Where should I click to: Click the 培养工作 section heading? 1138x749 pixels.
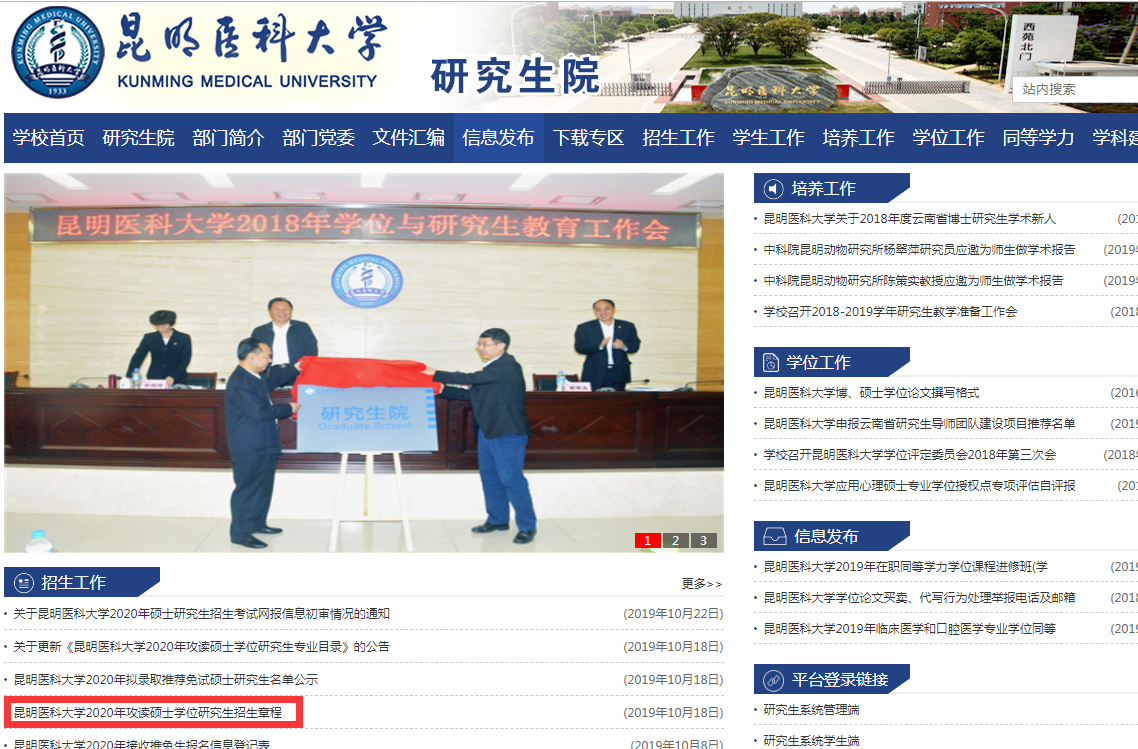point(824,189)
